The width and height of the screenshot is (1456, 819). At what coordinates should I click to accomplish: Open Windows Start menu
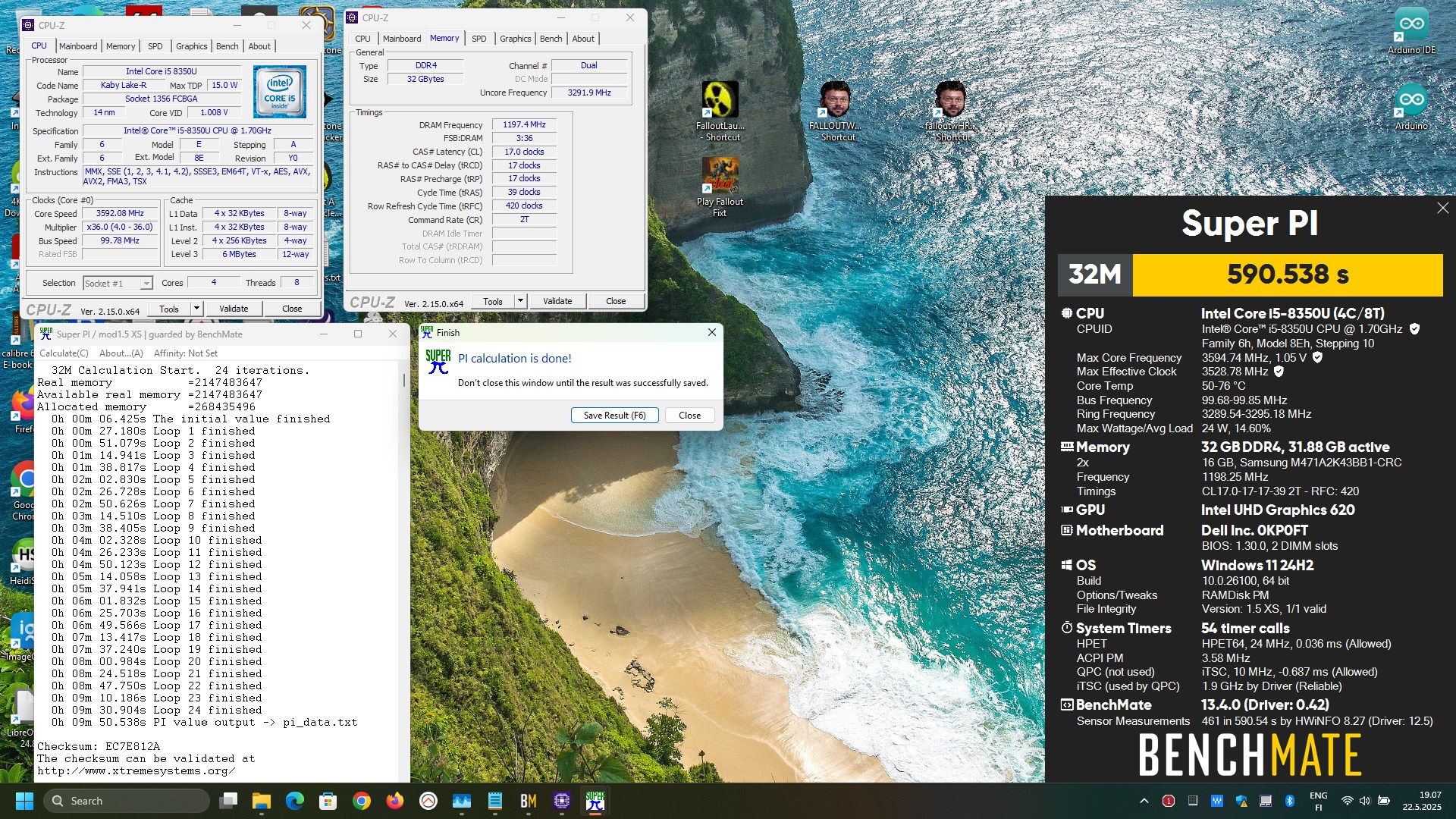coord(24,801)
